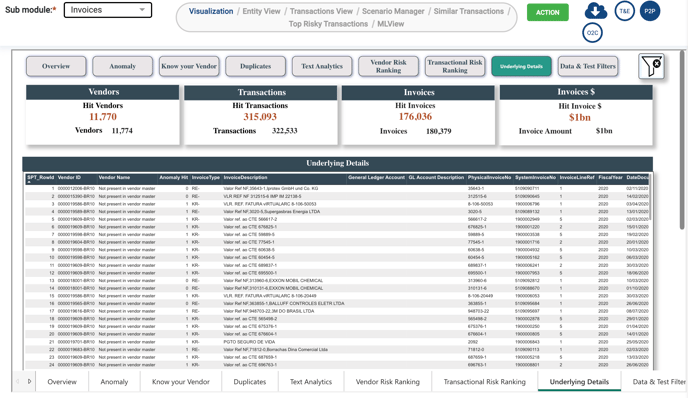Click the cloud download icon
The image size is (688, 398).
(595, 11)
